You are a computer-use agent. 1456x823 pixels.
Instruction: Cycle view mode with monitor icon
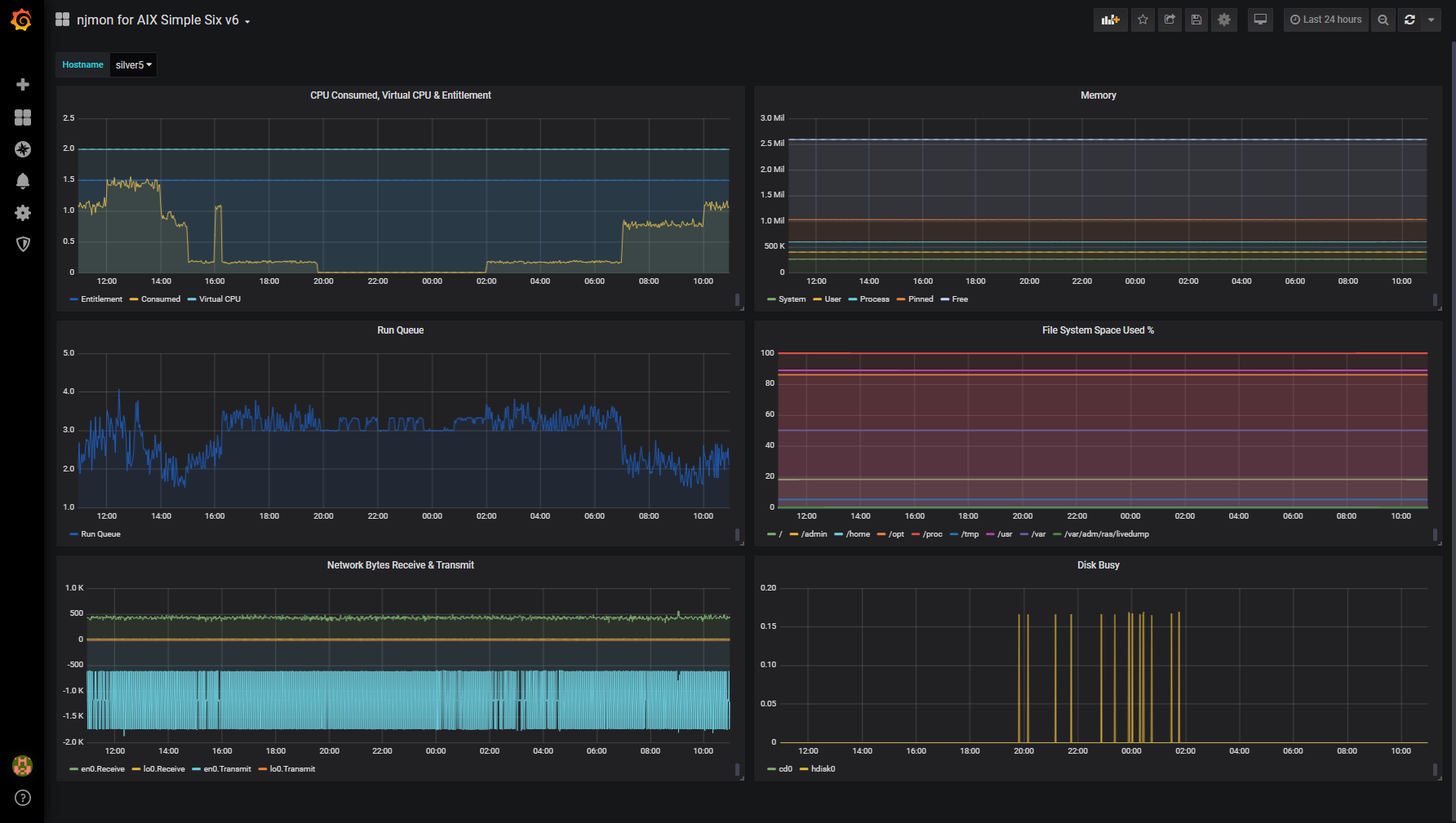coord(1260,20)
